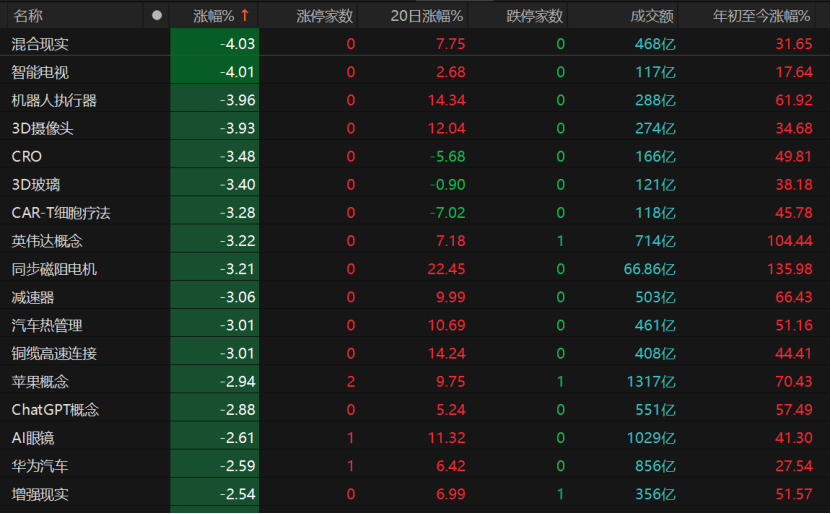The width and height of the screenshot is (831, 514).
Task: Click 66.86亿 turnover value
Action: pos(650,269)
